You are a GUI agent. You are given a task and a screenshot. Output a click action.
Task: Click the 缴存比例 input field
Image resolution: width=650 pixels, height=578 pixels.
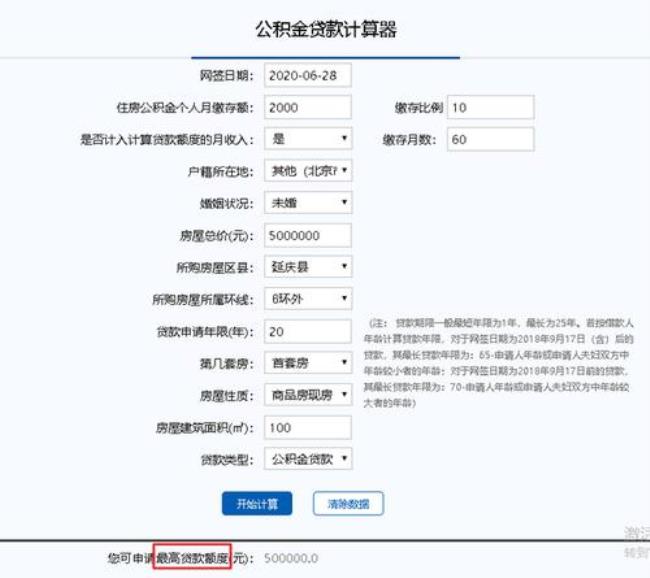click(491, 107)
